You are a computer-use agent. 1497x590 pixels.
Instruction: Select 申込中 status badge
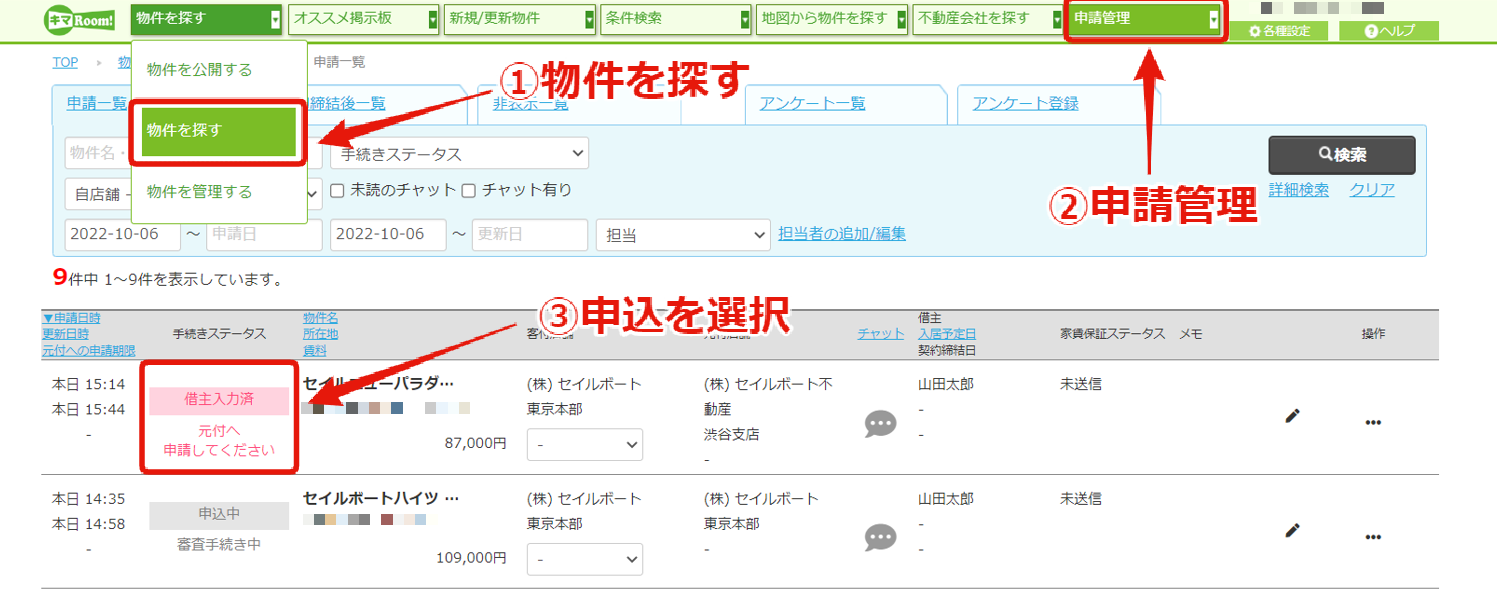[x=219, y=515]
